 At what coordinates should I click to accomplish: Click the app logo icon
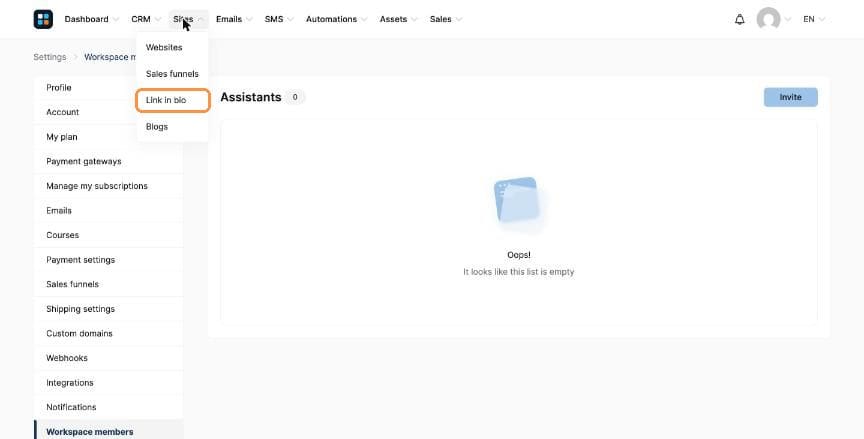(43, 19)
